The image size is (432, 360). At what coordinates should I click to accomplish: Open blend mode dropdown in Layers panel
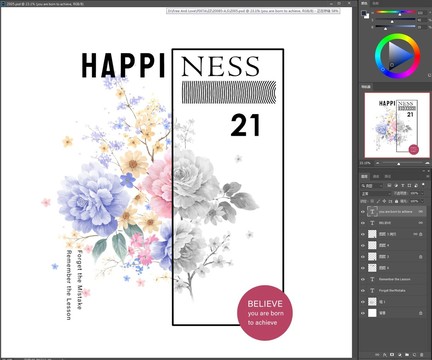[x=376, y=193]
